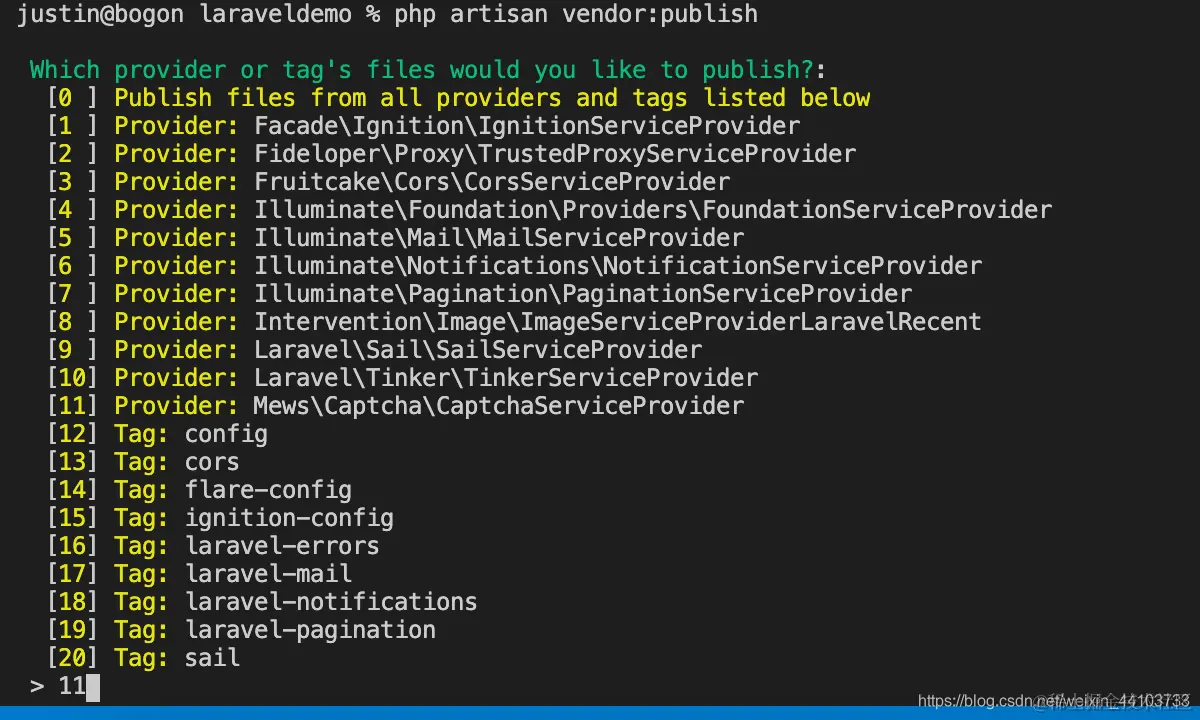This screenshot has width=1200, height=720.
Task: Click the command 'php artisan vendor:publish'
Action: tap(576, 14)
